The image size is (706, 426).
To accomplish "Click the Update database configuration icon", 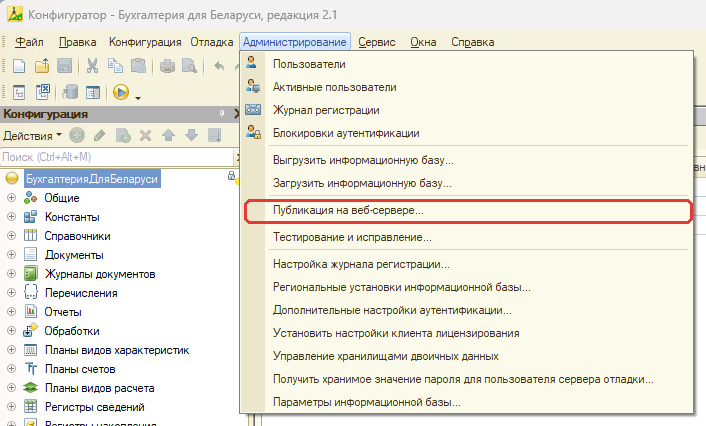I will coord(70,92).
